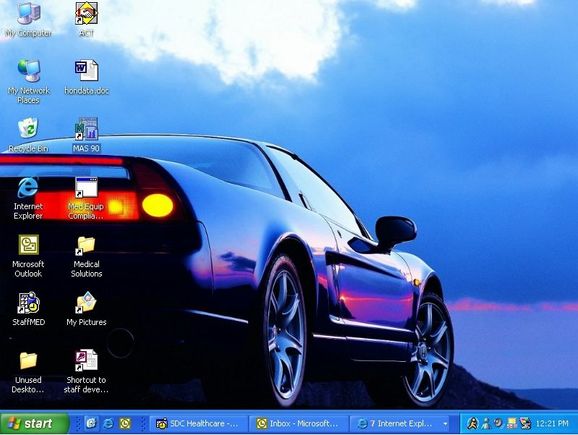
Task: Click the yellow-and-grey tray icon
Action: tap(512, 424)
